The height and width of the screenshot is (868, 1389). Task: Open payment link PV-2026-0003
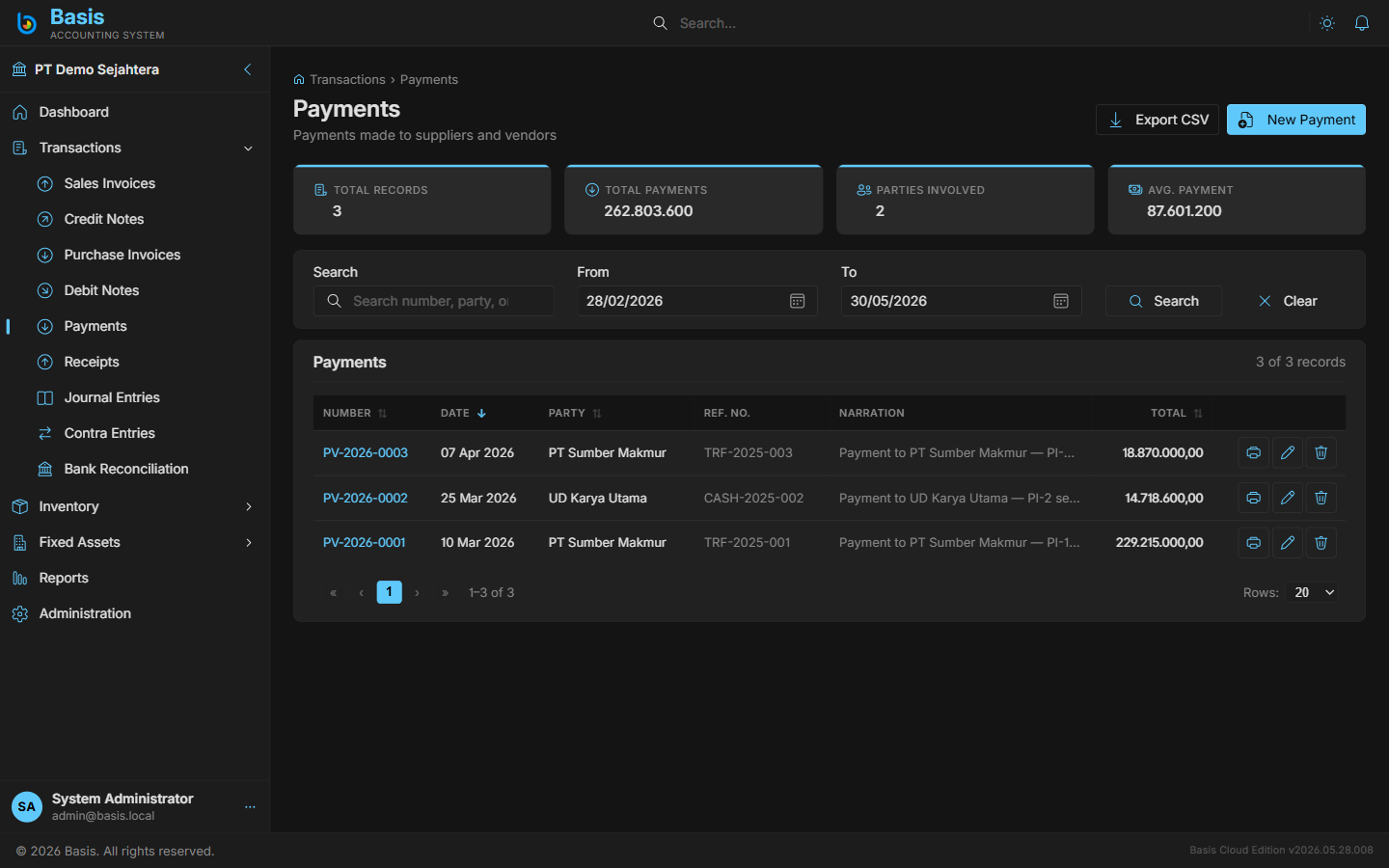[366, 452]
